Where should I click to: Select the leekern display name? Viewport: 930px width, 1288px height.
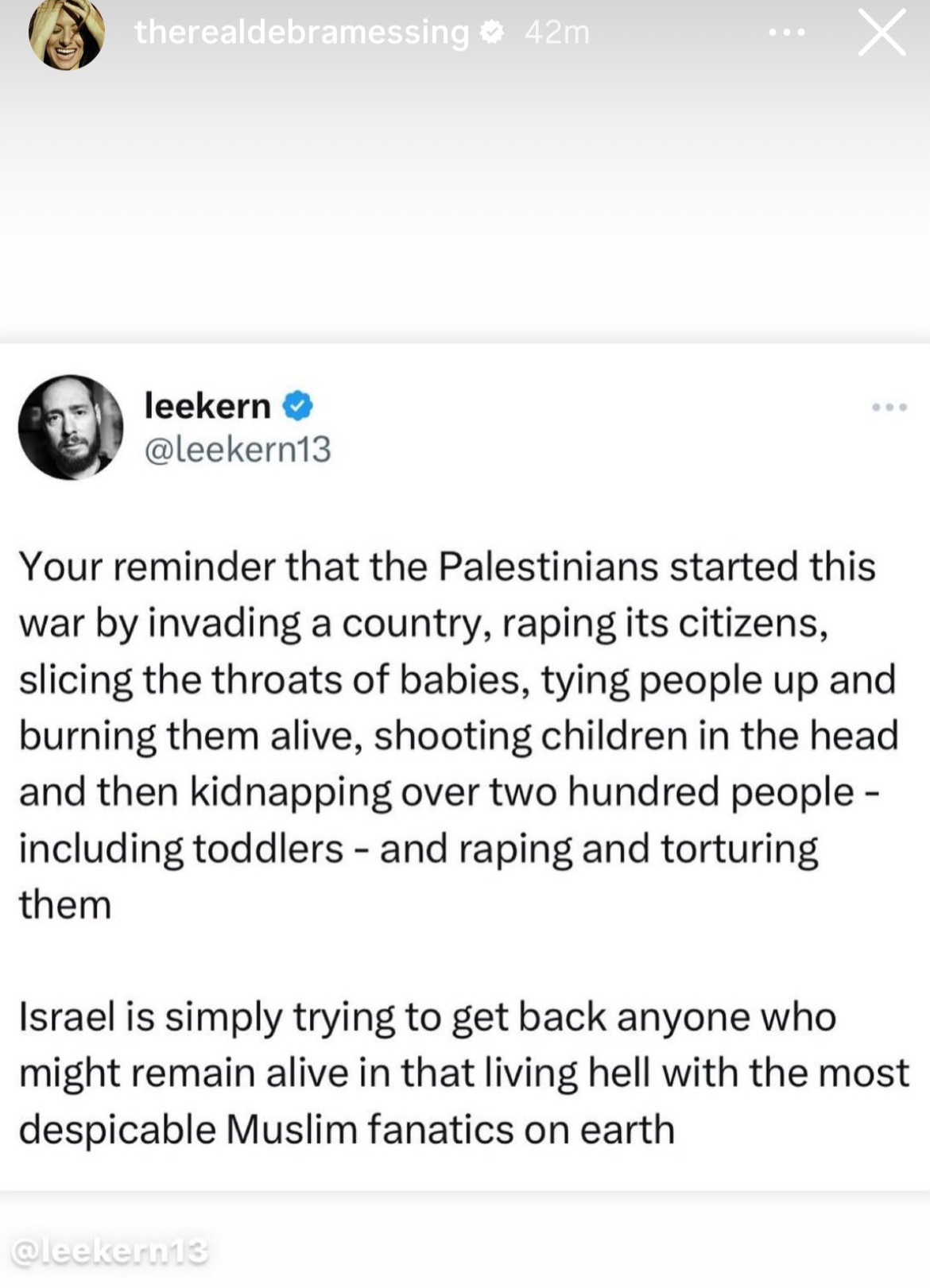[207, 406]
